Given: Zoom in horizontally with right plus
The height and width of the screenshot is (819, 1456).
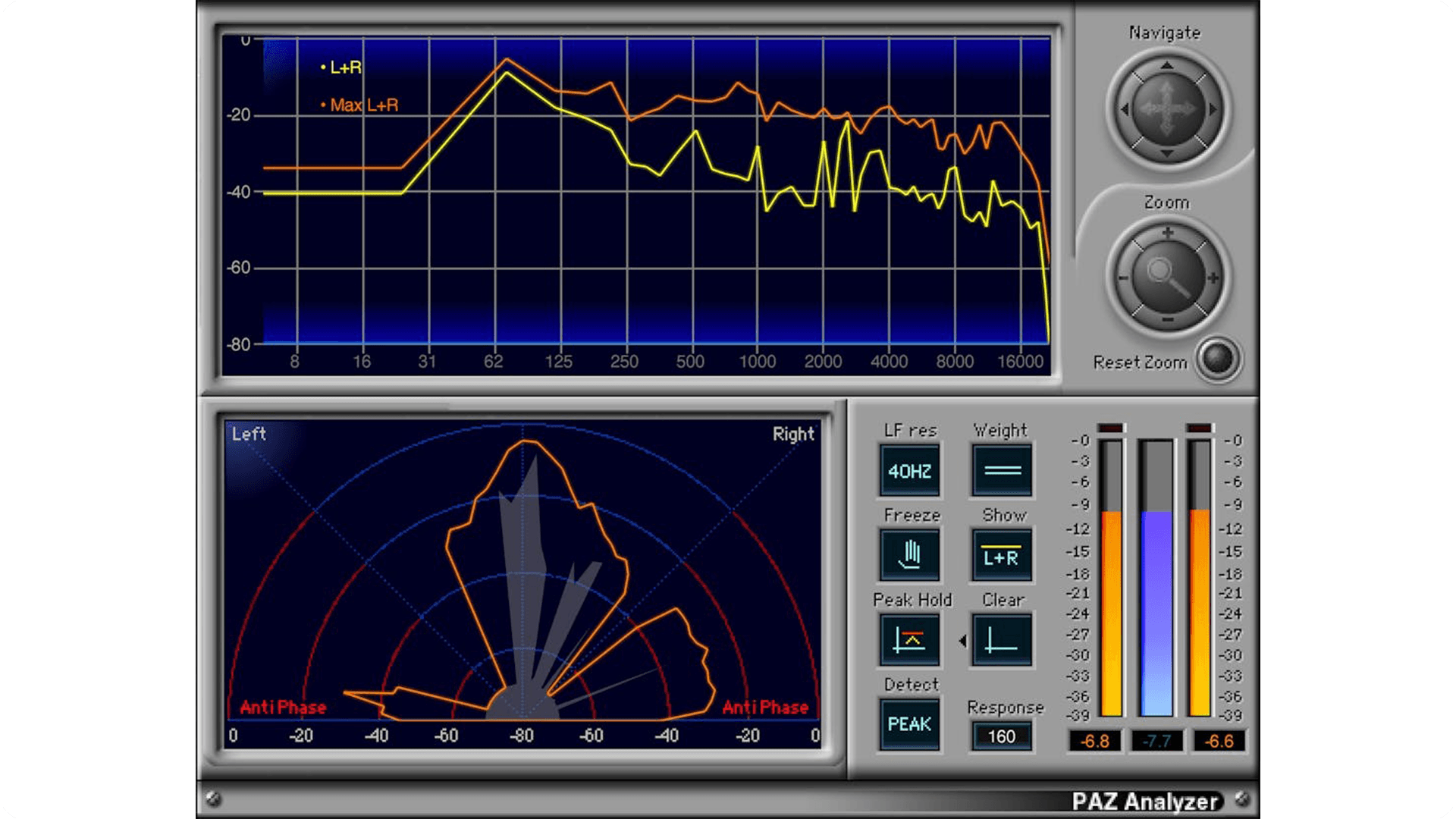Looking at the screenshot, I should (x=1213, y=278).
